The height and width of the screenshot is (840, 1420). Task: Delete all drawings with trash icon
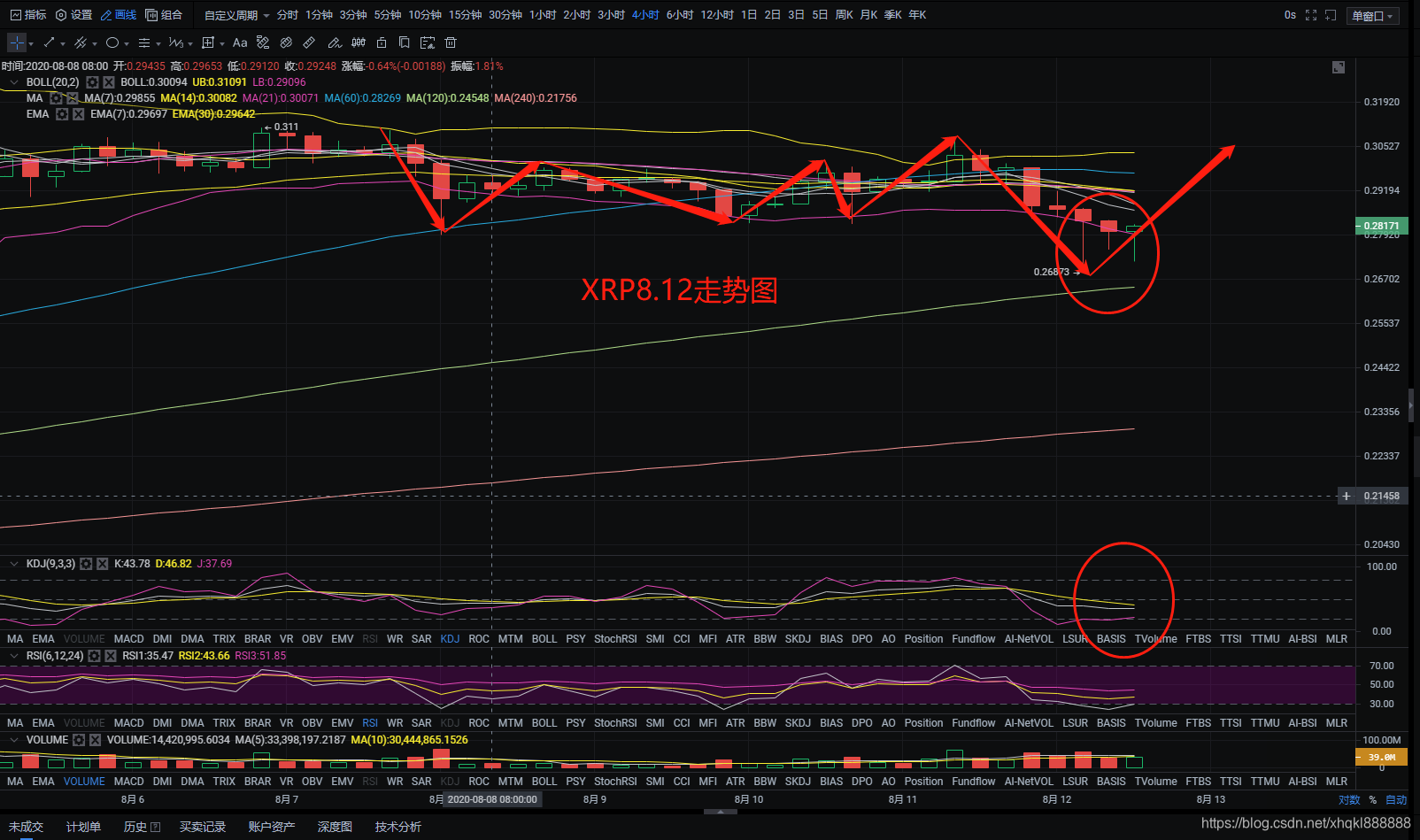pyautogui.click(x=451, y=42)
